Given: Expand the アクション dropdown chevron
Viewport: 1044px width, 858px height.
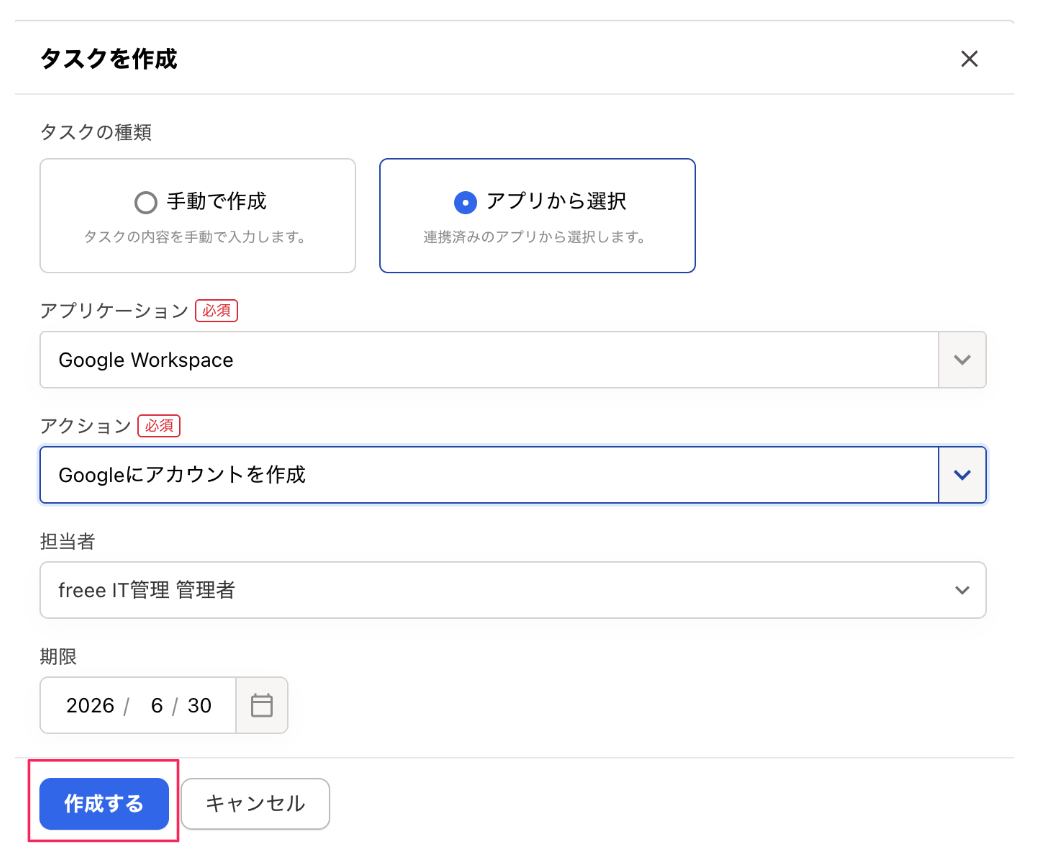Looking at the screenshot, I should (x=961, y=475).
